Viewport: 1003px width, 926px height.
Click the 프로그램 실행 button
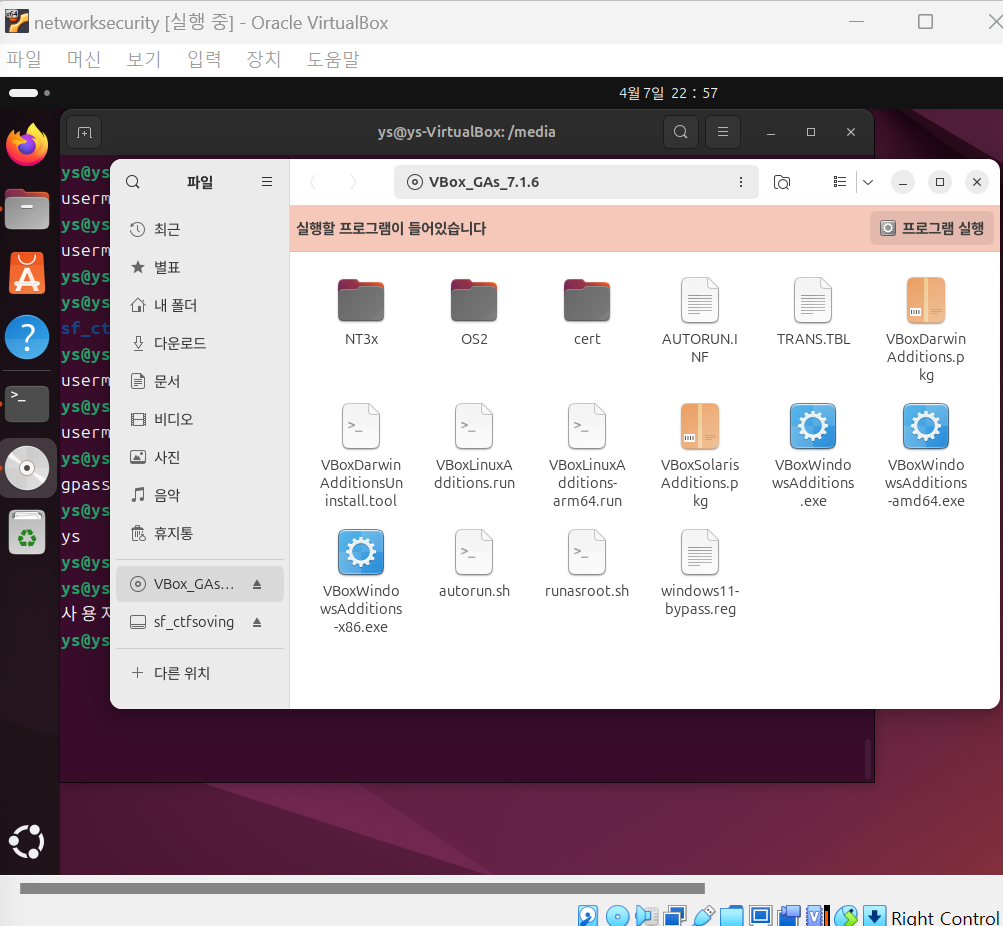point(932,228)
